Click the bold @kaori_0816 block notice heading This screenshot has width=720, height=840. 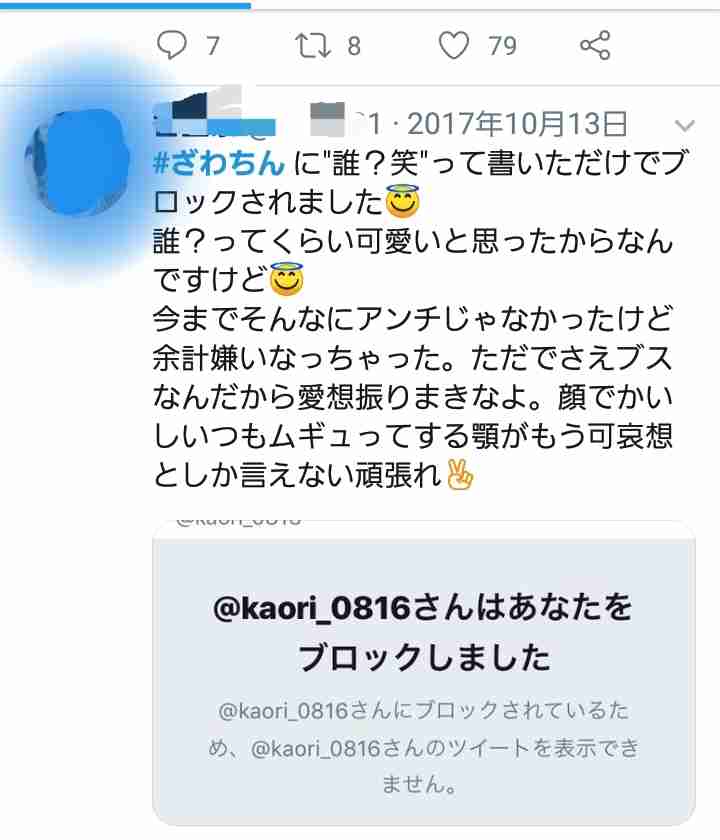[424, 633]
